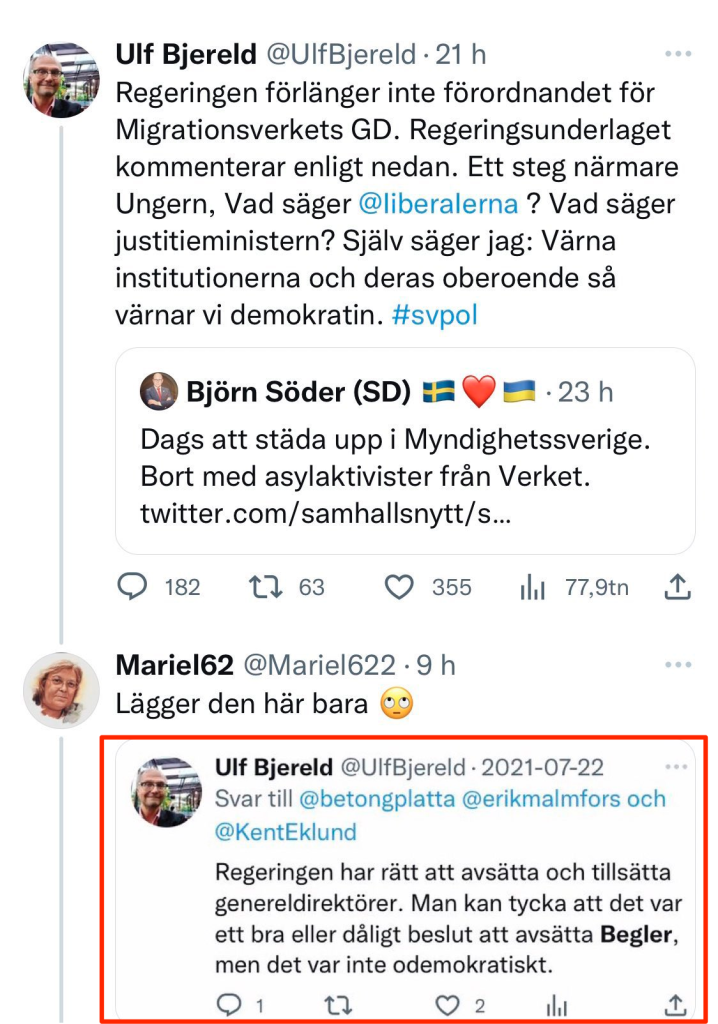View analytics showing 77,9tn views
This screenshot has width=718, height=1024.
click(531, 588)
